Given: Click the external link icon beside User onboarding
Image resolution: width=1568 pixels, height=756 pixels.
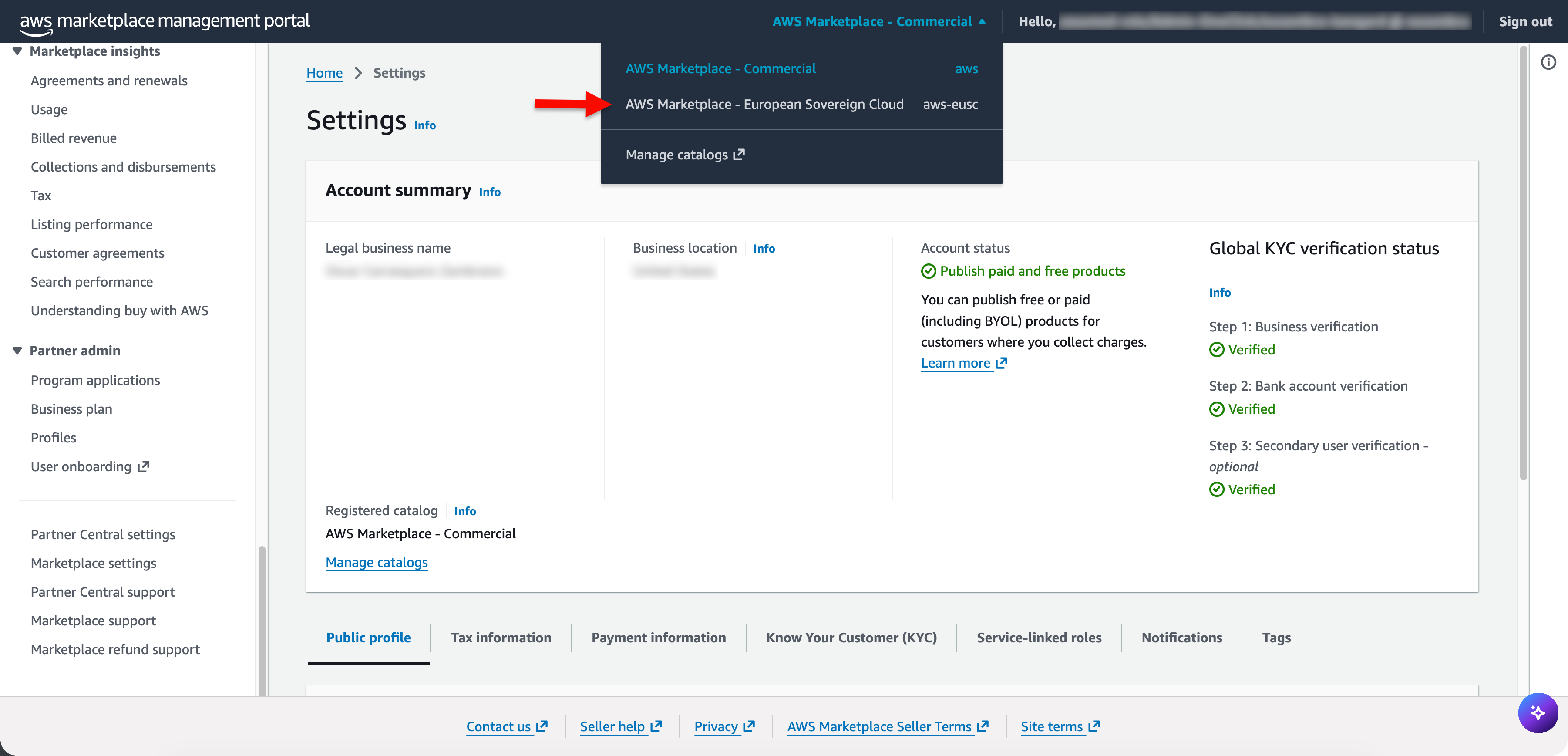Looking at the screenshot, I should 144,467.
